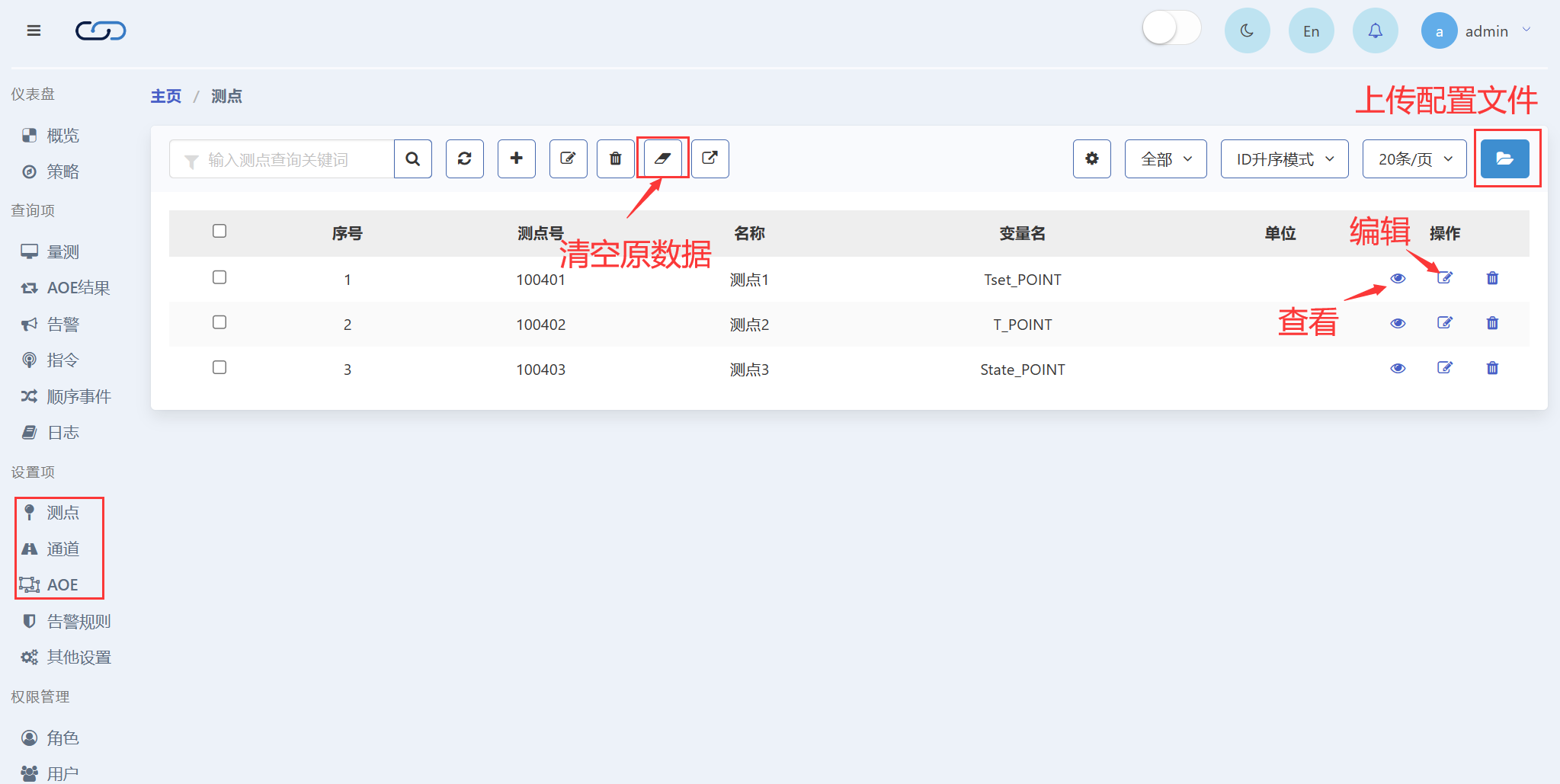The height and width of the screenshot is (784, 1560).
Task: Open the ID升序模式 sort dropdown
Action: [x=1284, y=158]
